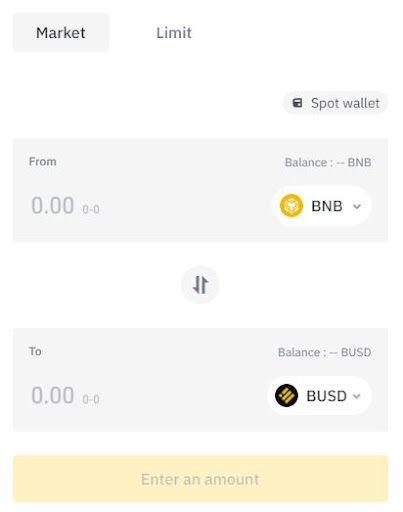Click the yellow BNB coin icon

point(291,206)
